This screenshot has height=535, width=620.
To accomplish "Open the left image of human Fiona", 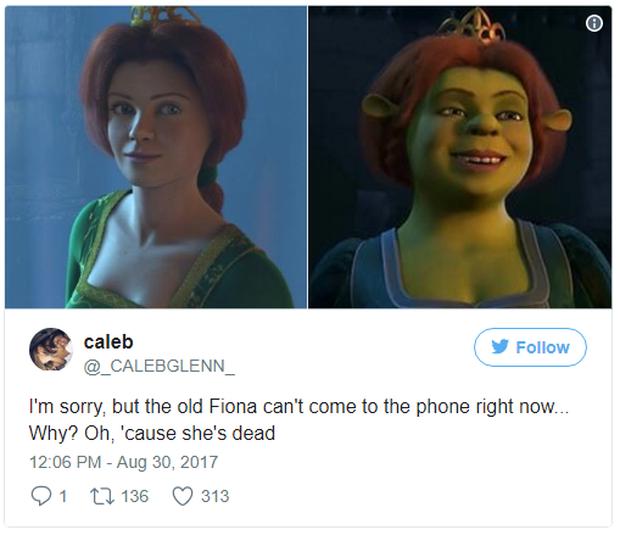I will (156, 157).
